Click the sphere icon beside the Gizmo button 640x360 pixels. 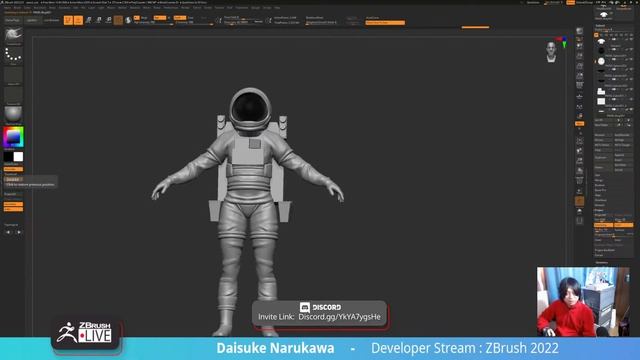coord(128,20)
